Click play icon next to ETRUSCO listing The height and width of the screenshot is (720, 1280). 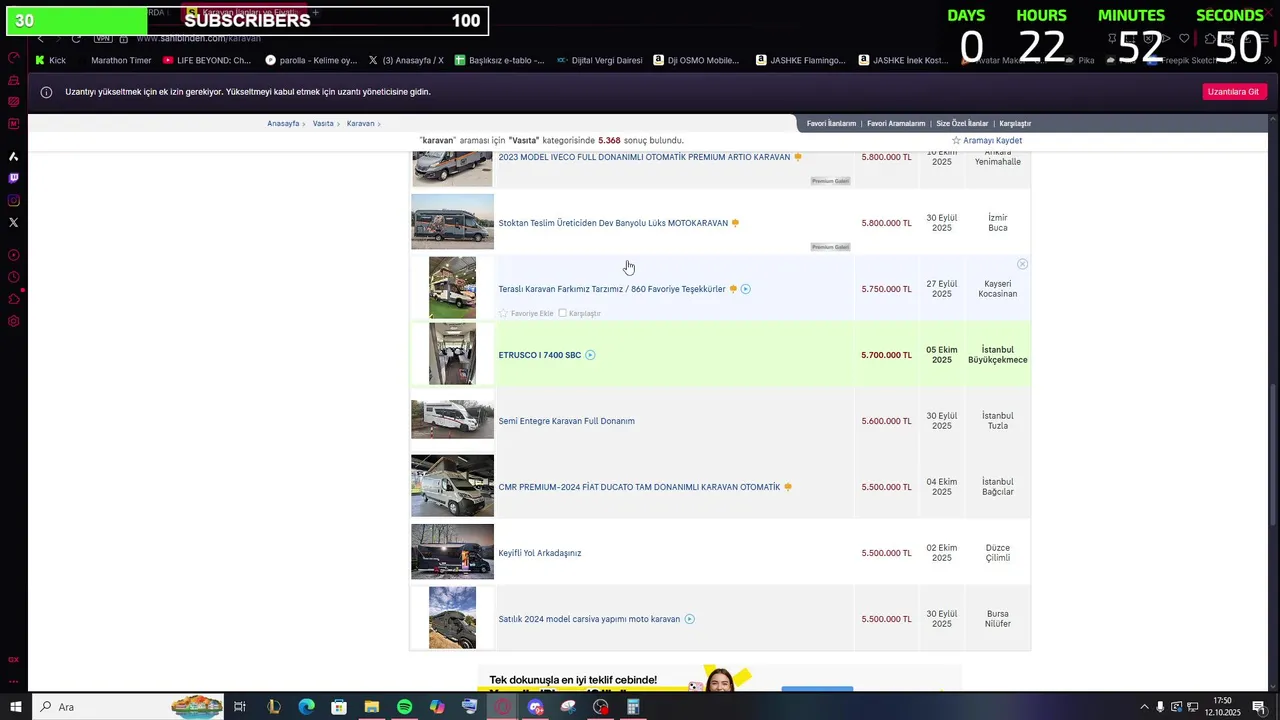[590, 355]
